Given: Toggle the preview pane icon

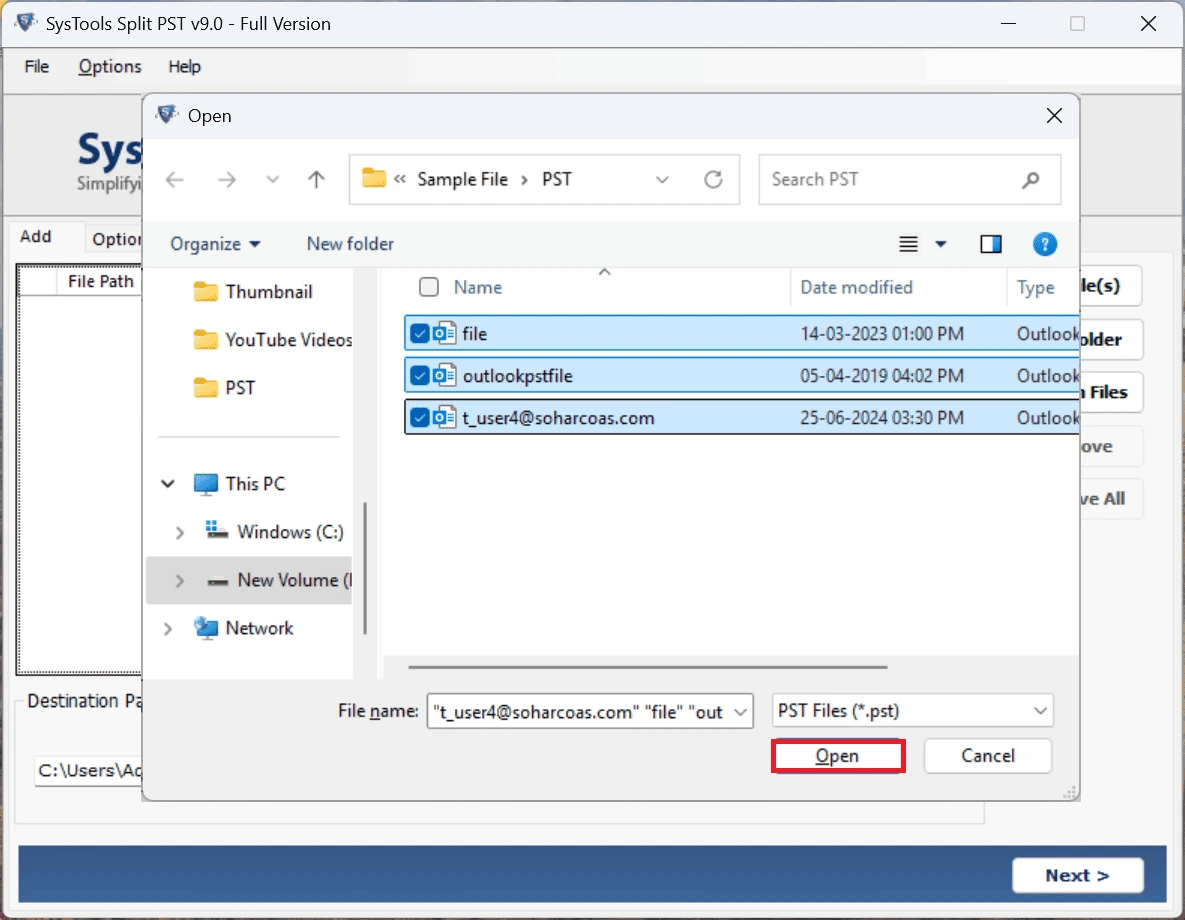Looking at the screenshot, I should (991, 244).
